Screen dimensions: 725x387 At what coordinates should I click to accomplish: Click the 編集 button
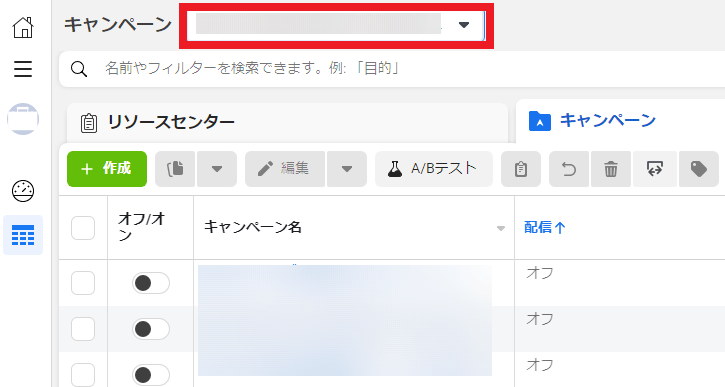pos(285,169)
